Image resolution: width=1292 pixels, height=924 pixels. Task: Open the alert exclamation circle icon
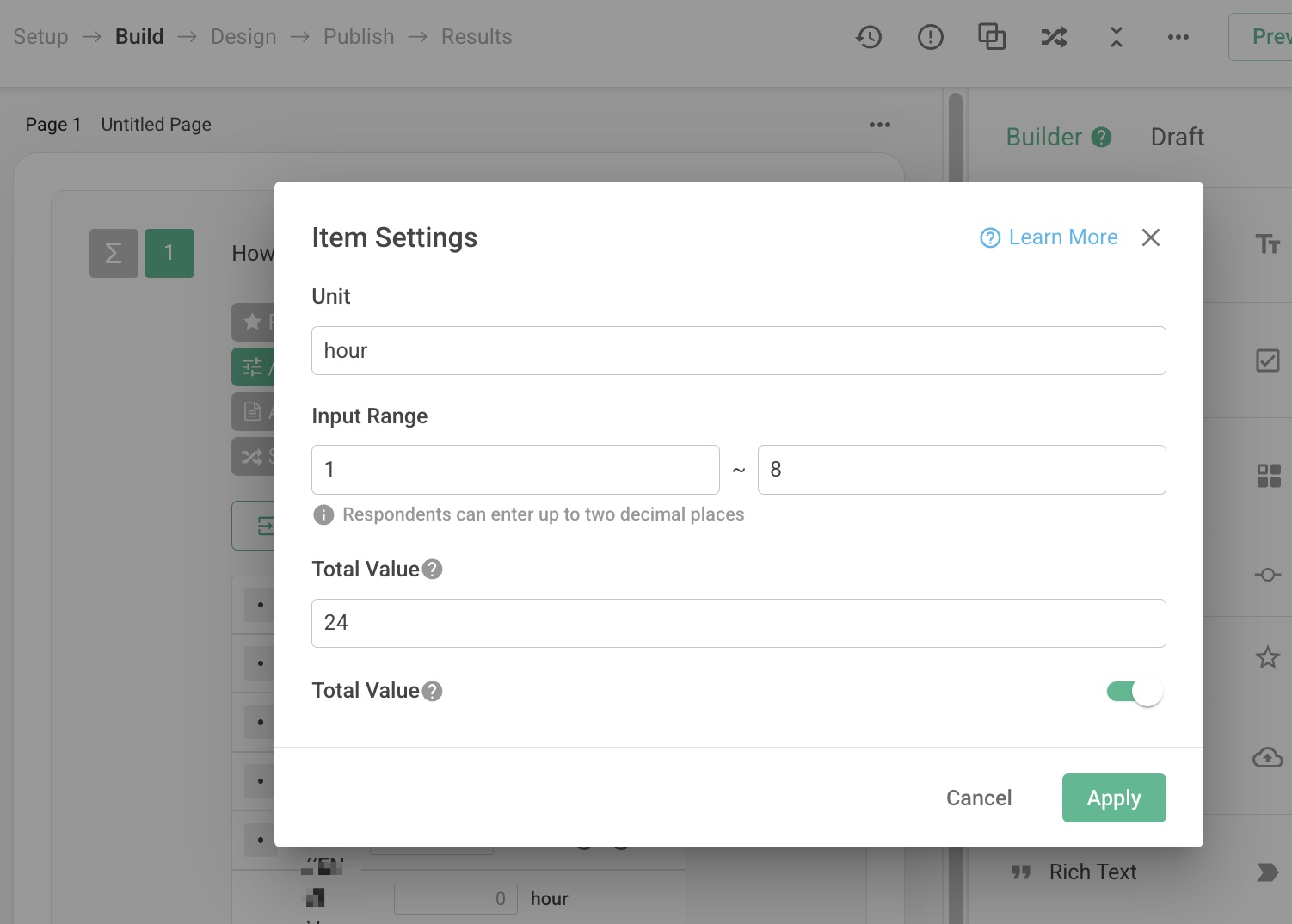click(930, 37)
